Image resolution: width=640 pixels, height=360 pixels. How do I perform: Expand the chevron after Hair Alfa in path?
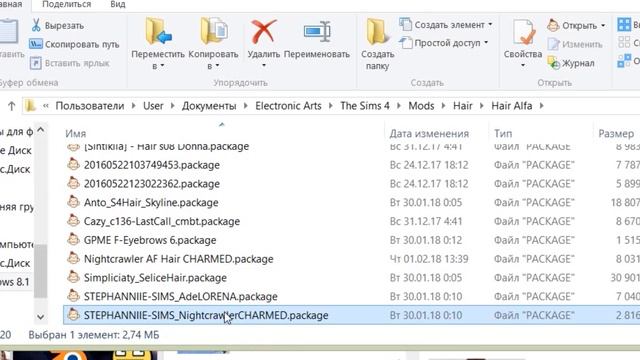point(542,106)
